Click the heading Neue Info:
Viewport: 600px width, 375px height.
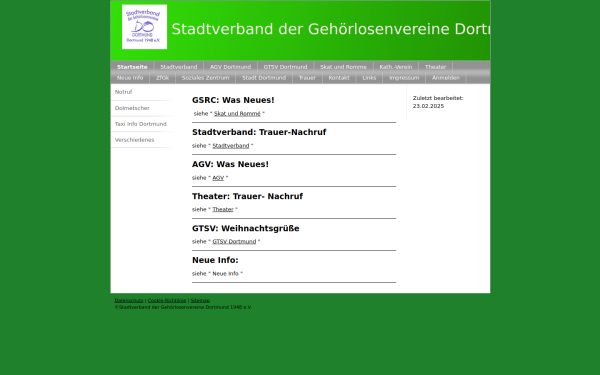pyautogui.click(x=215, y=260)
